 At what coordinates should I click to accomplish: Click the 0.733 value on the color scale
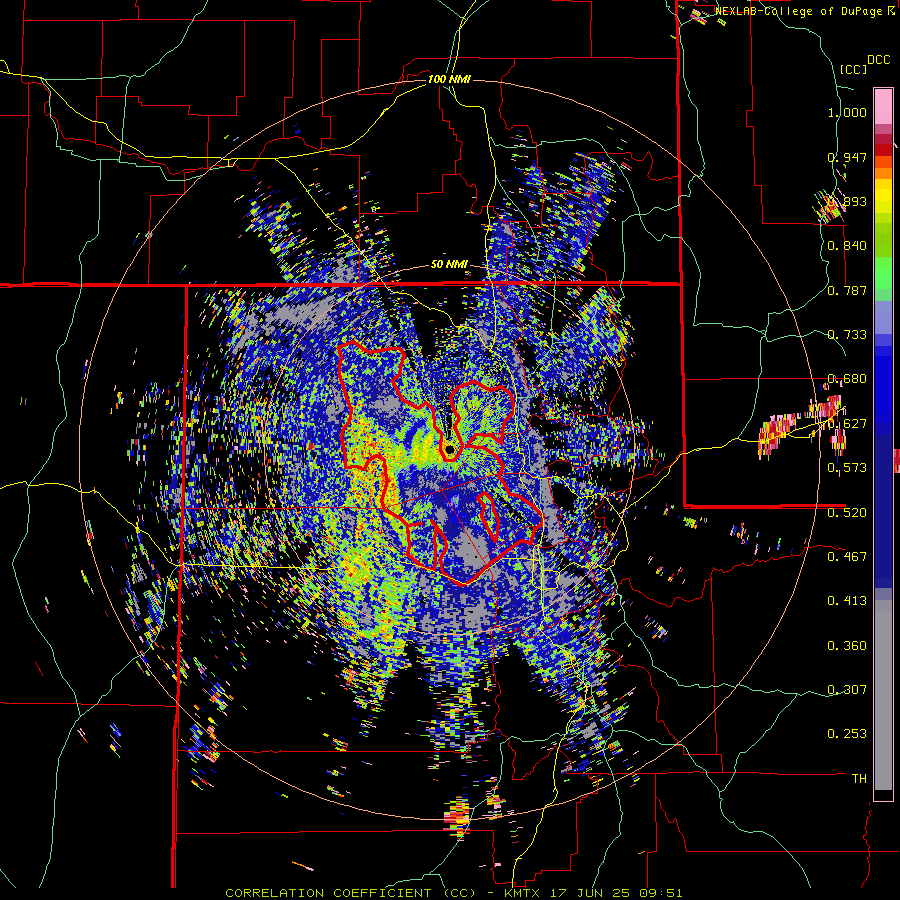click(847, 334)
